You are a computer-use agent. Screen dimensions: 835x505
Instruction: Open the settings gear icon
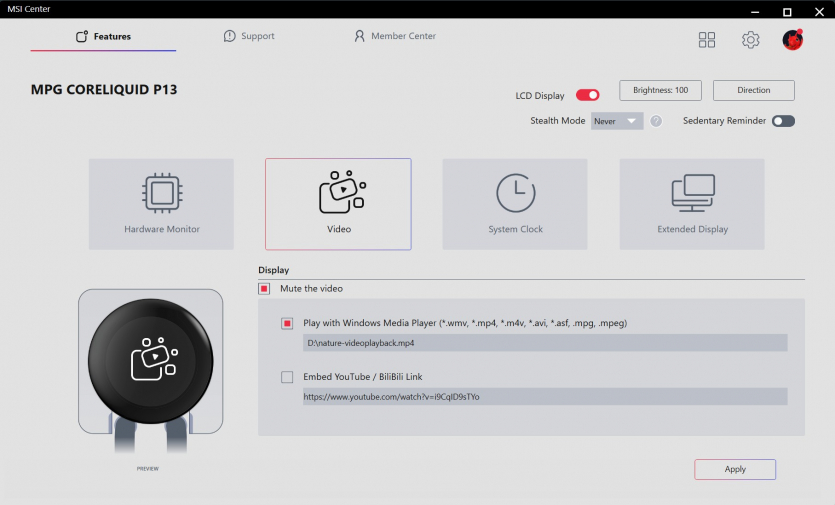[x=750, y=40]
